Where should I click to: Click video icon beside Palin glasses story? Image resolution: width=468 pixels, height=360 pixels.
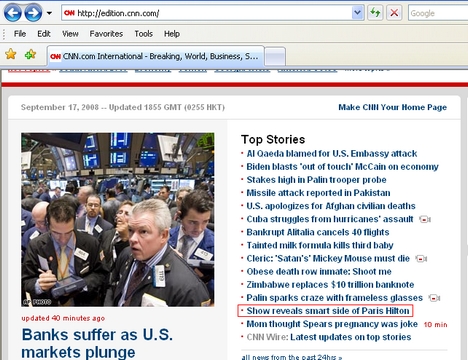pyautogui.click(x=434, y=298)
